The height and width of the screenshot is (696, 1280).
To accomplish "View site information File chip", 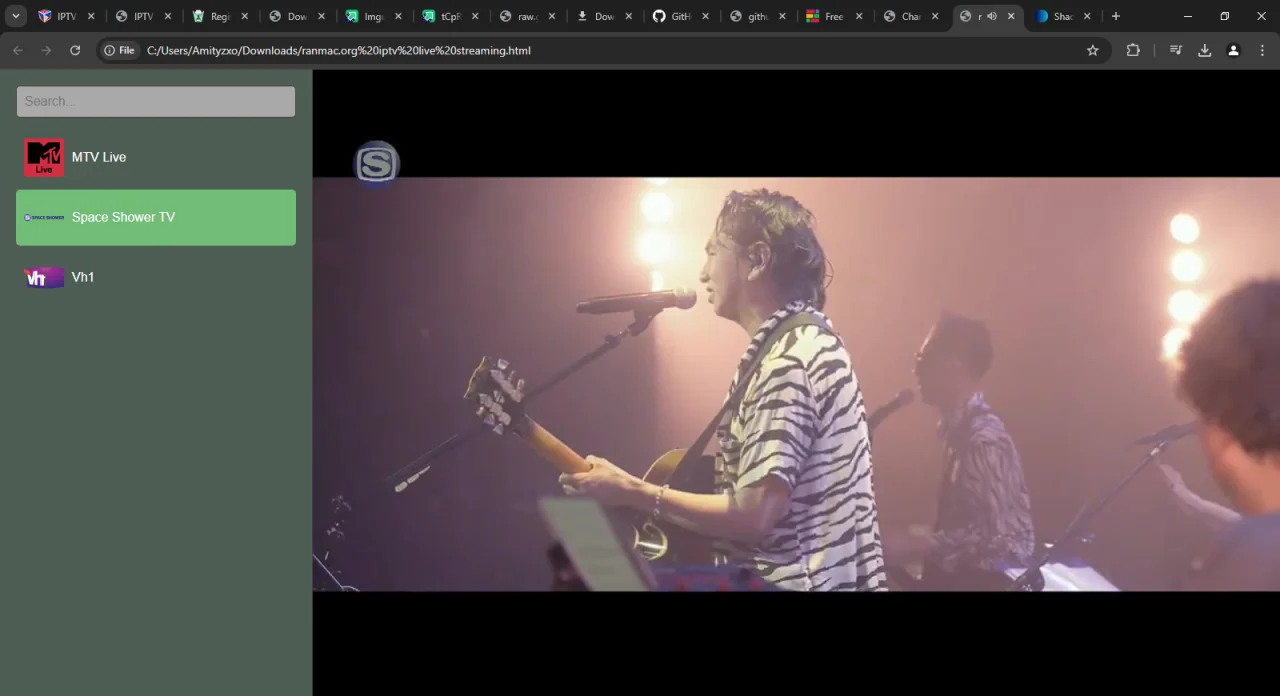I will tap(119, 50).
